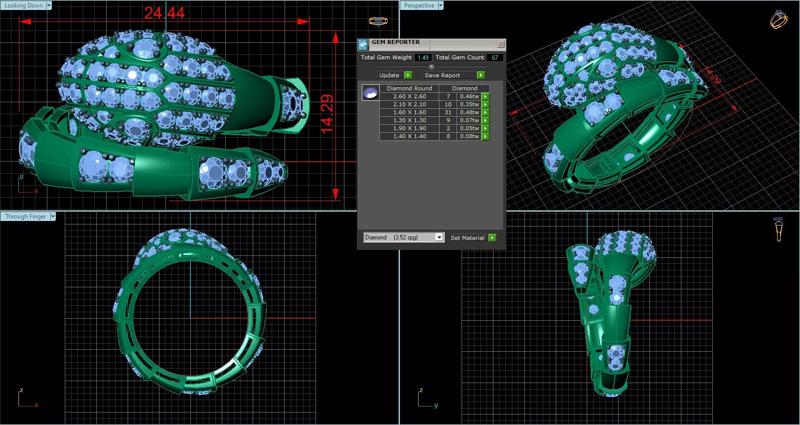Click the Total Gem Weight label
This screenshot has height=425, width=800.
pos(386,58)
